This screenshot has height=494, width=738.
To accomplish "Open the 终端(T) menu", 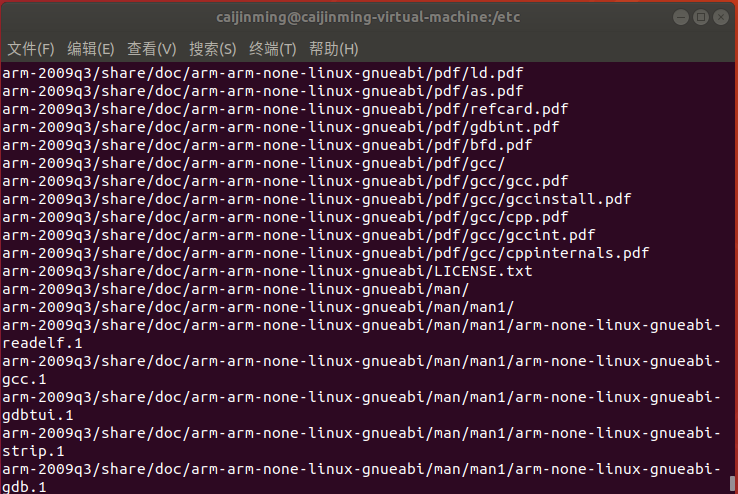I will point(273,49).
